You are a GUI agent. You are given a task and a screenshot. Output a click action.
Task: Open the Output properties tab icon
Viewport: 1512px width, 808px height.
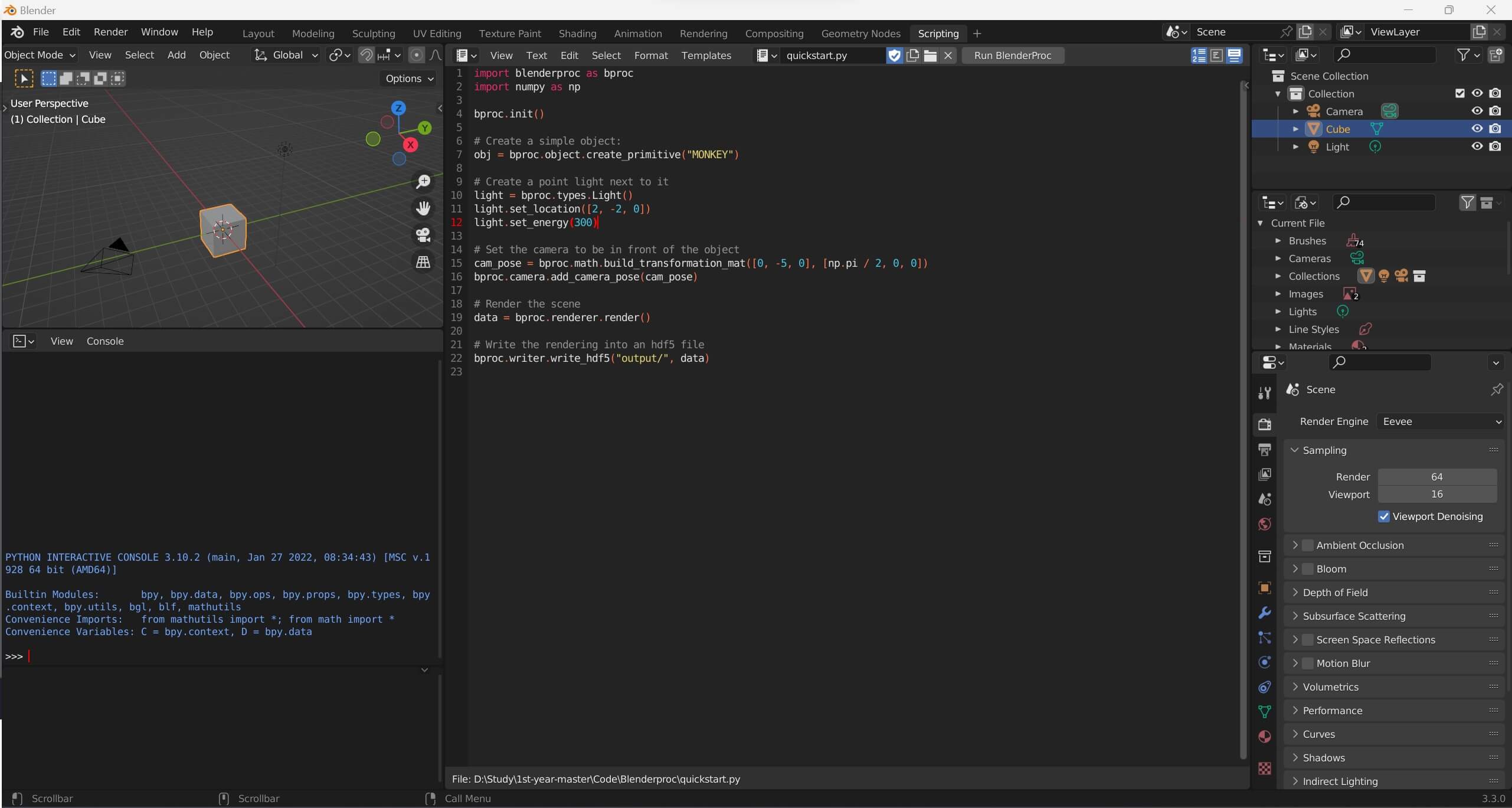[x=1264, y=450]
